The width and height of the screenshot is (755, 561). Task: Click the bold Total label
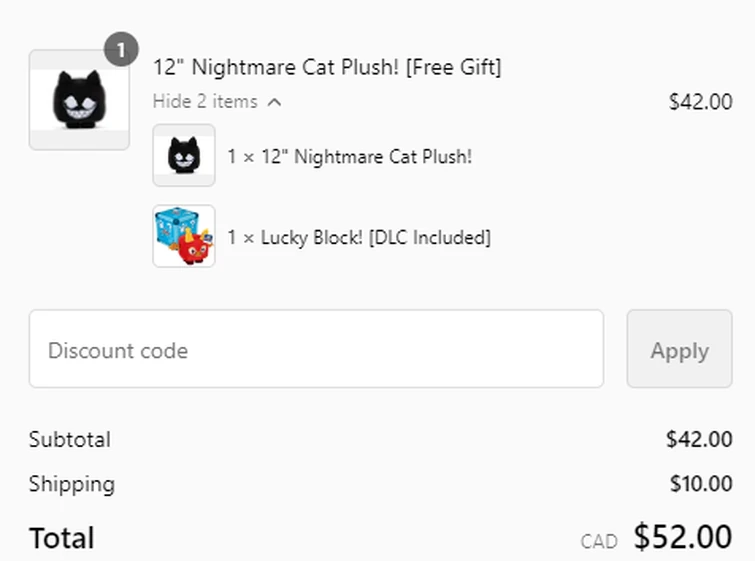(62, 538)
